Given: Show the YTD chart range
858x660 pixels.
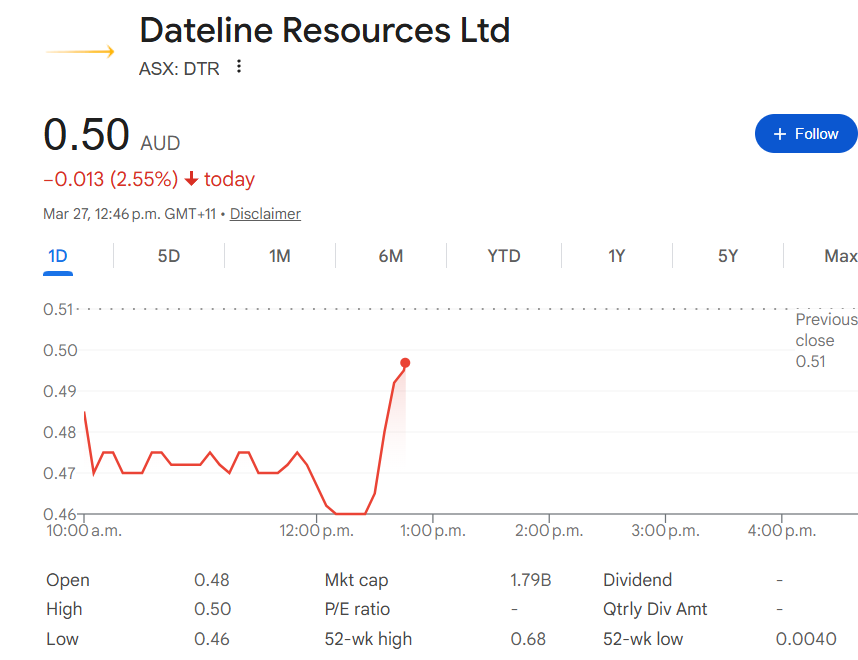Looking at the screenshot, I should click(504, 256).
